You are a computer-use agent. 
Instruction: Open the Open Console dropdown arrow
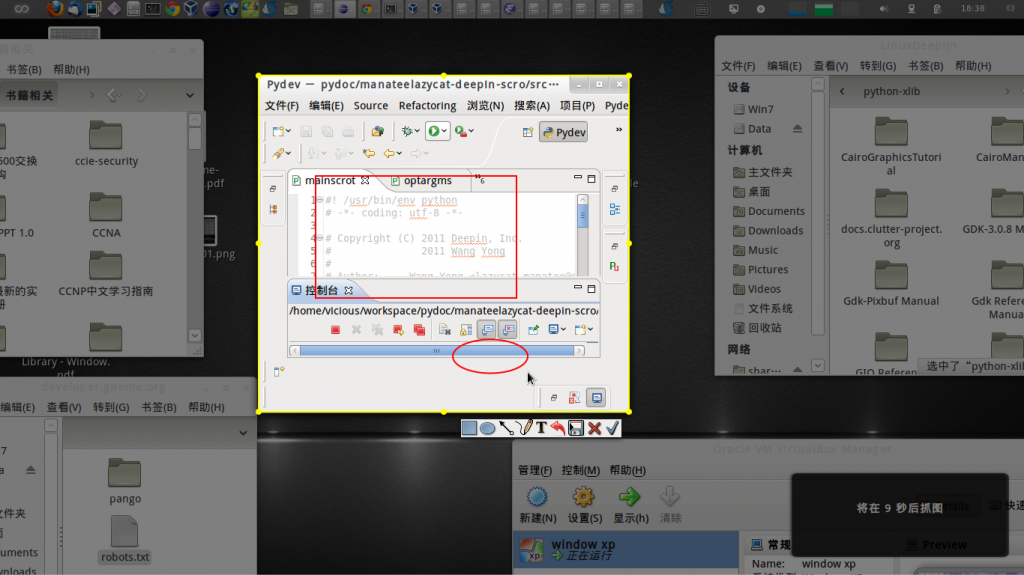click(590, 330)
